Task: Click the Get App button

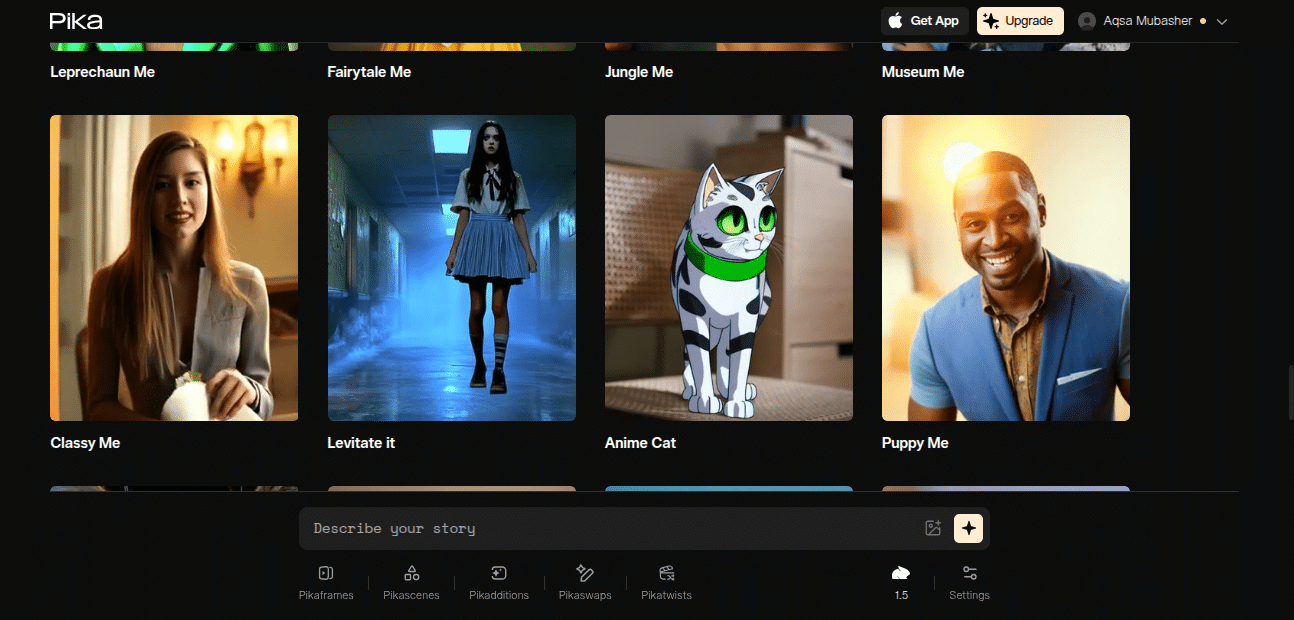Action: click(924, 21)
